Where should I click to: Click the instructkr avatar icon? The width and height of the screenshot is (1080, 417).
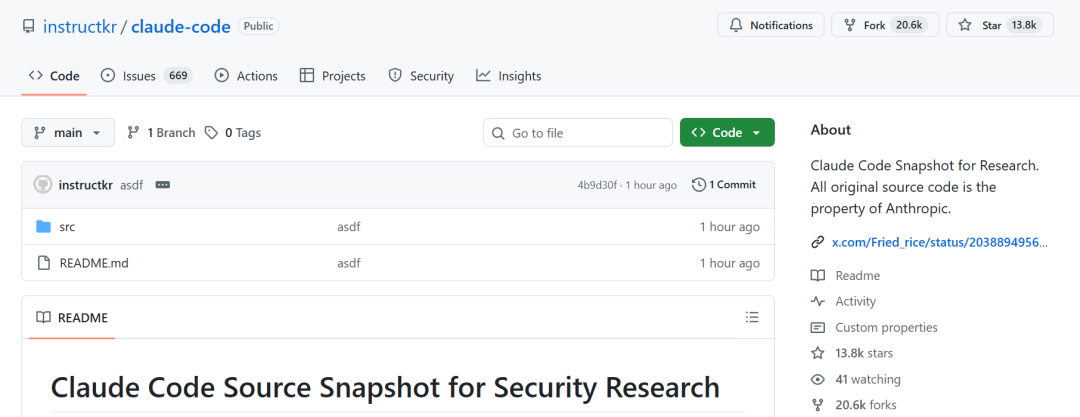(43, 185)
